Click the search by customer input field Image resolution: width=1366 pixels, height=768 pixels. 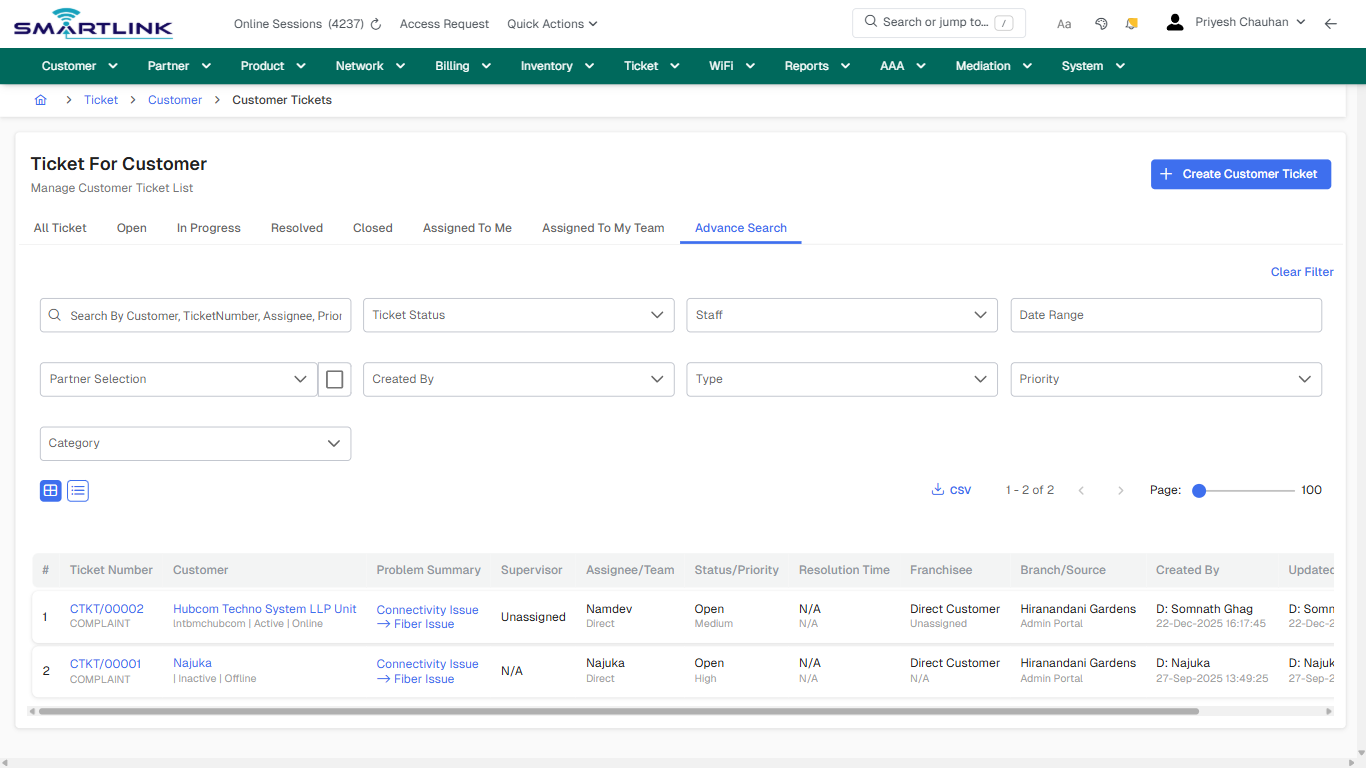point(195,315)
